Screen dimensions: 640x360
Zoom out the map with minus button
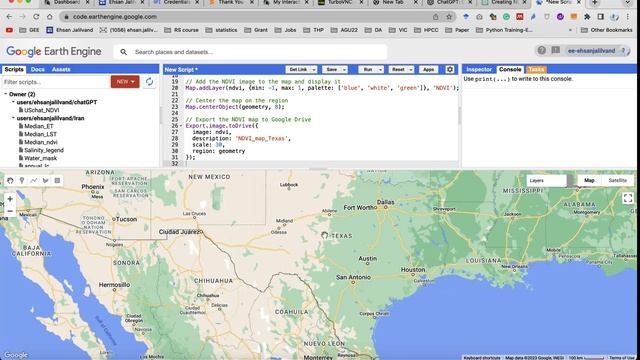[x=10, y=211]
